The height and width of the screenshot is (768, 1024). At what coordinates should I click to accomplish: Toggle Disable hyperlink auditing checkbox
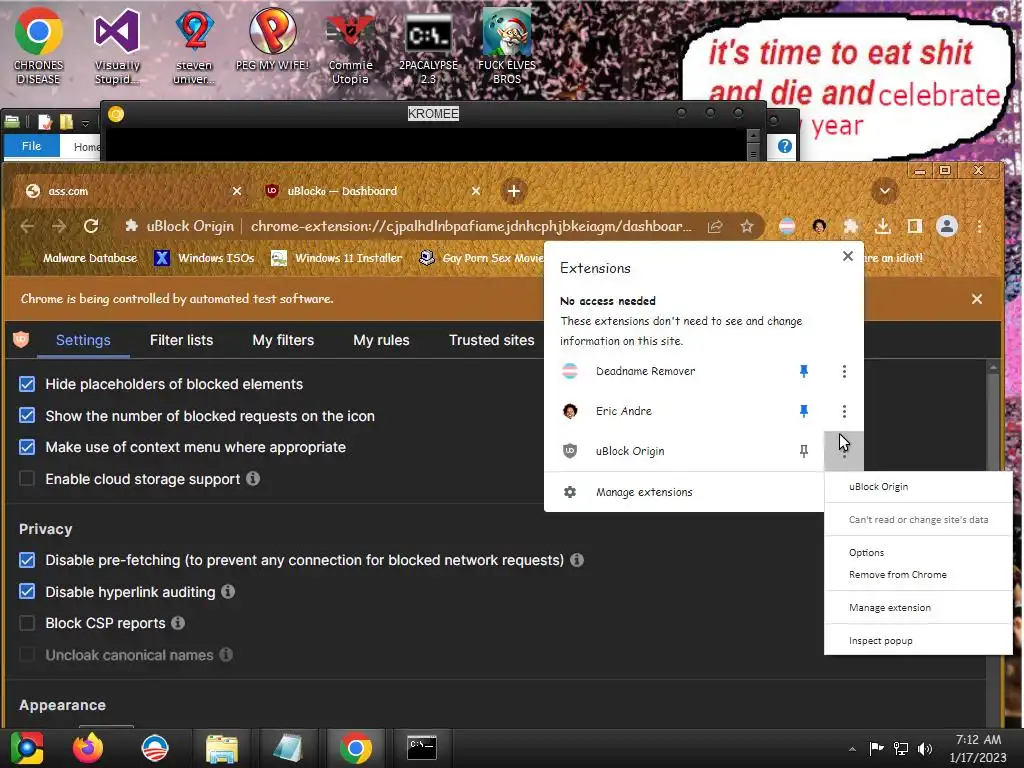click(x=27, y=592)
